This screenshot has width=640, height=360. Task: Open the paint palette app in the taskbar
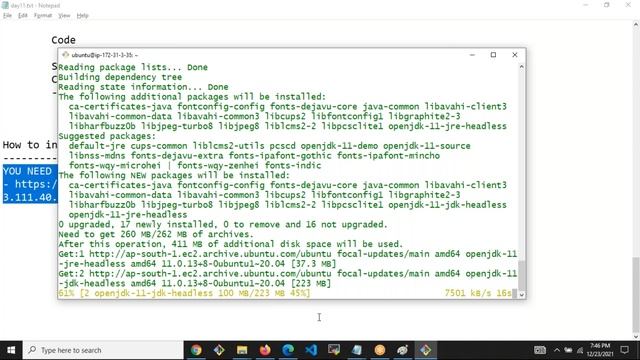pos(402,350)
